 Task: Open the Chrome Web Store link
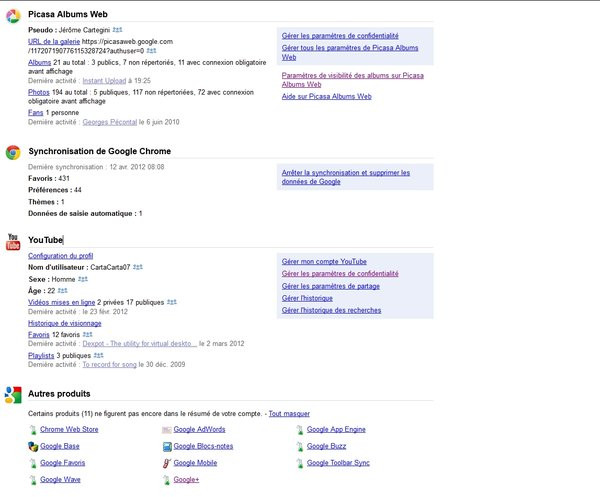point(69,429)
